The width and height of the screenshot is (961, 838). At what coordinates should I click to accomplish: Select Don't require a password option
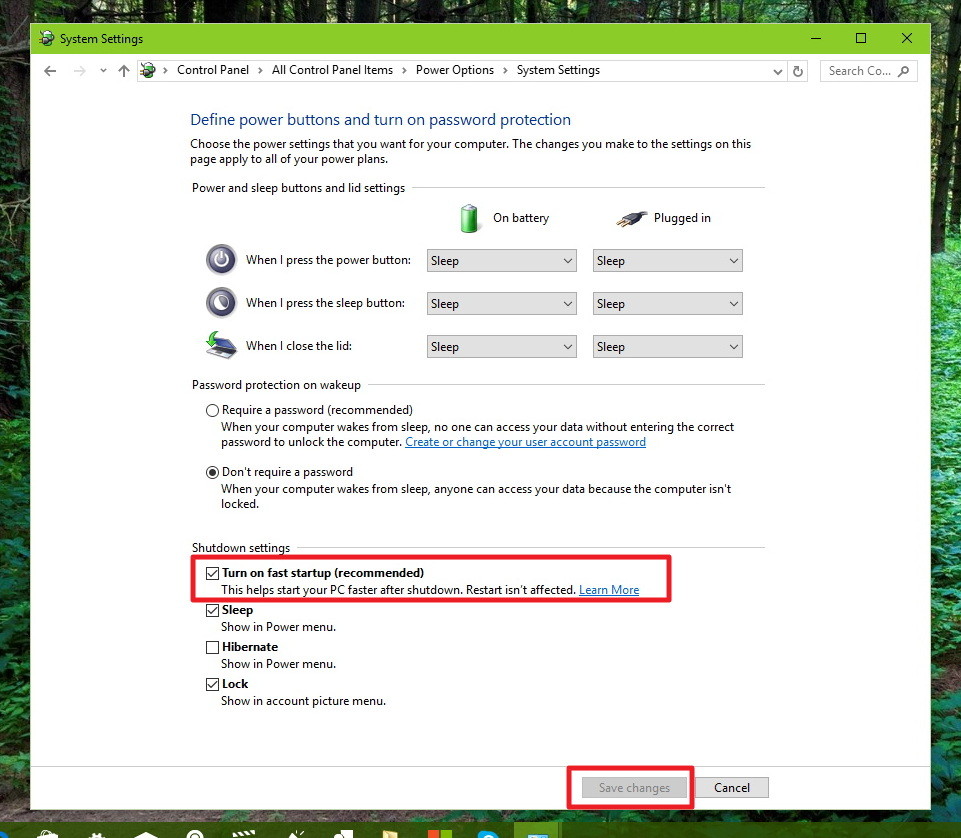coord(212,472)
